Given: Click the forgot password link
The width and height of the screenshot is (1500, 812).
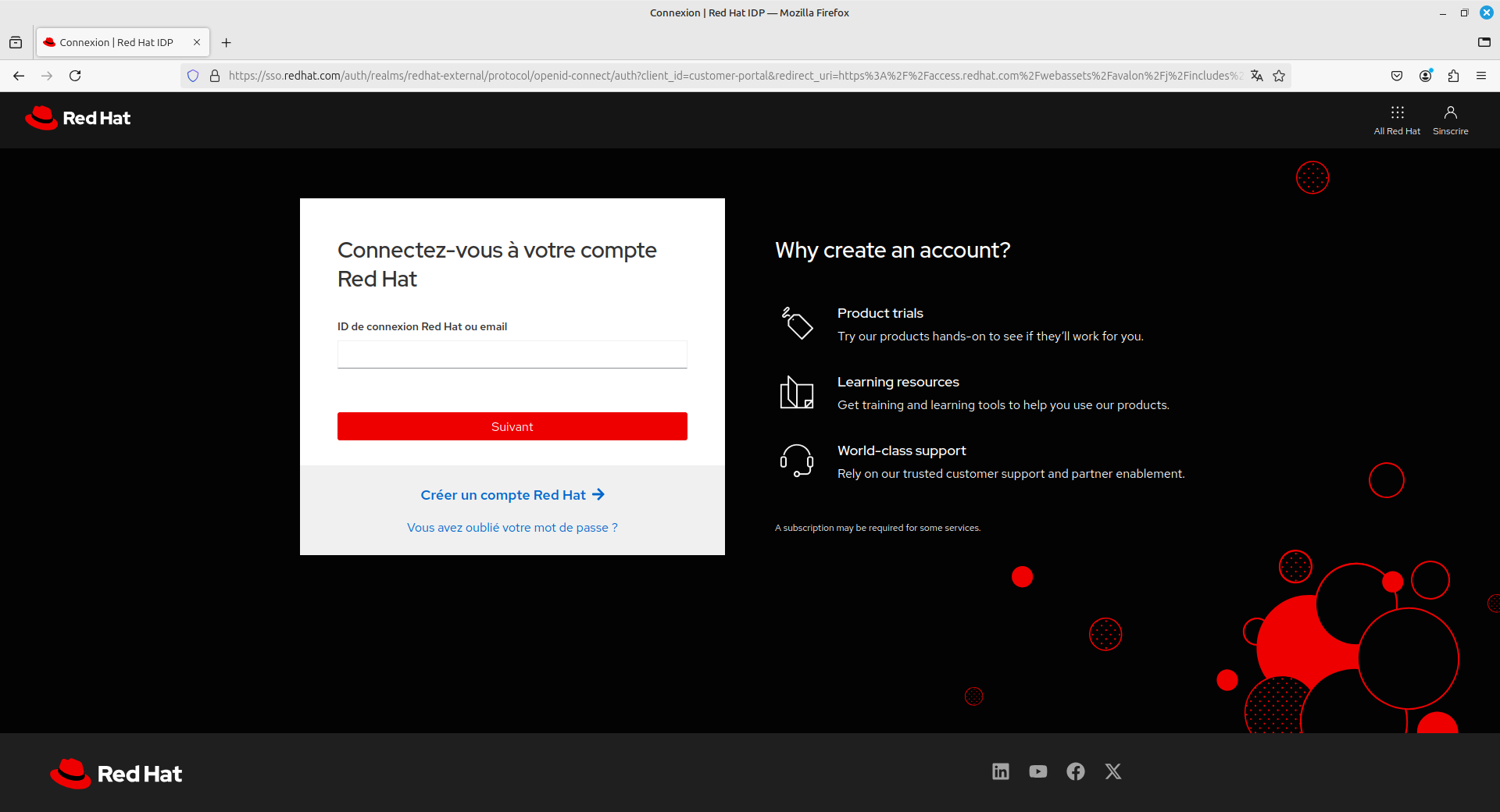Looking at the screenshot, I should pyautogui.click(x=512, y=528).
